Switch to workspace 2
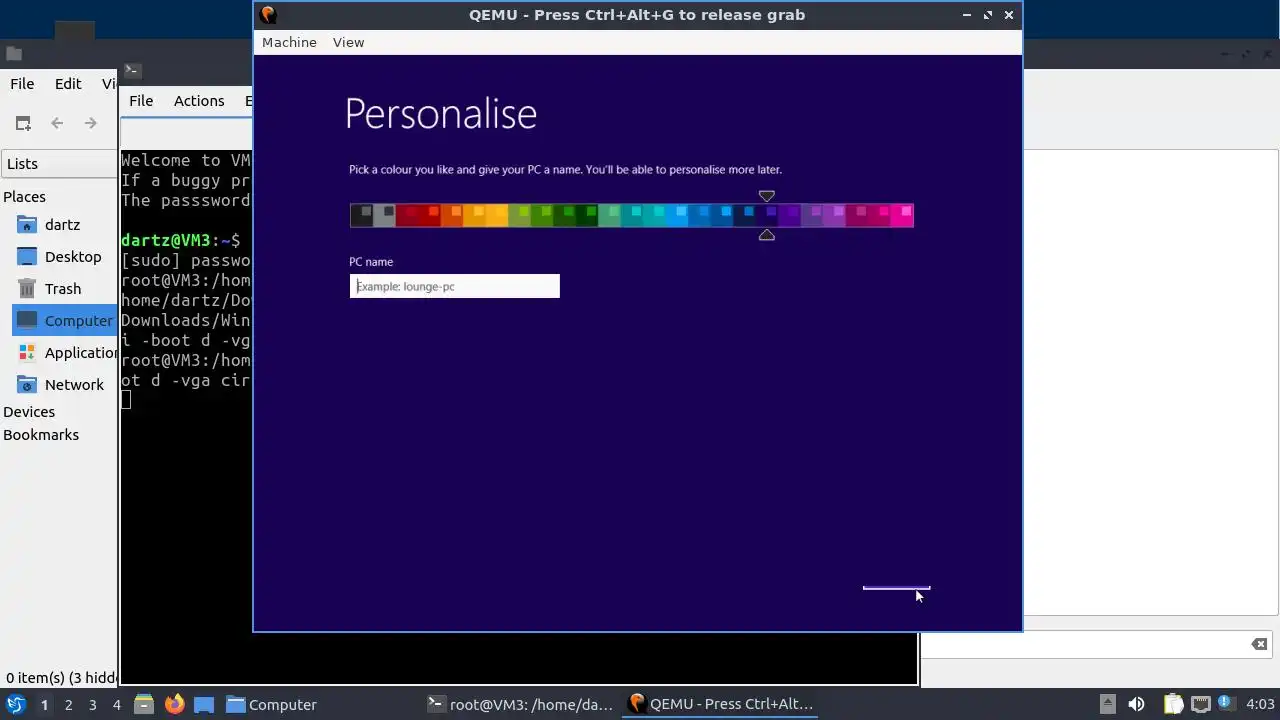1280x720 pixels. click(68, 705)
